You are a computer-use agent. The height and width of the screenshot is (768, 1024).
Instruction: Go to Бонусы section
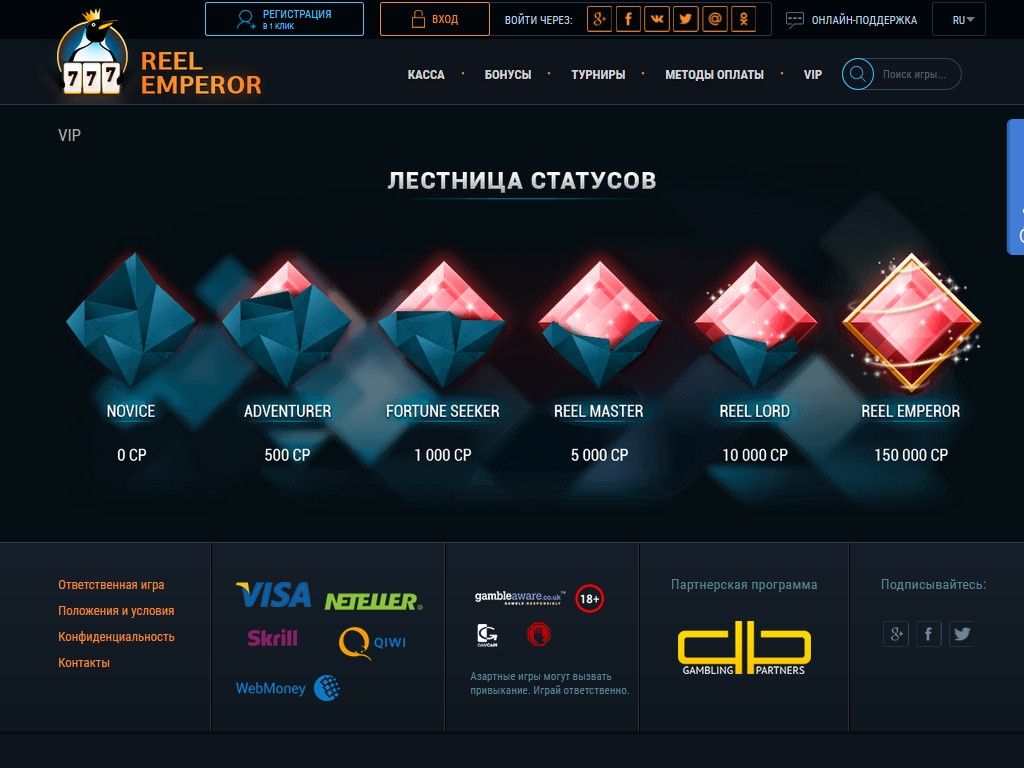pyautogui.click(x=507, y=74)
